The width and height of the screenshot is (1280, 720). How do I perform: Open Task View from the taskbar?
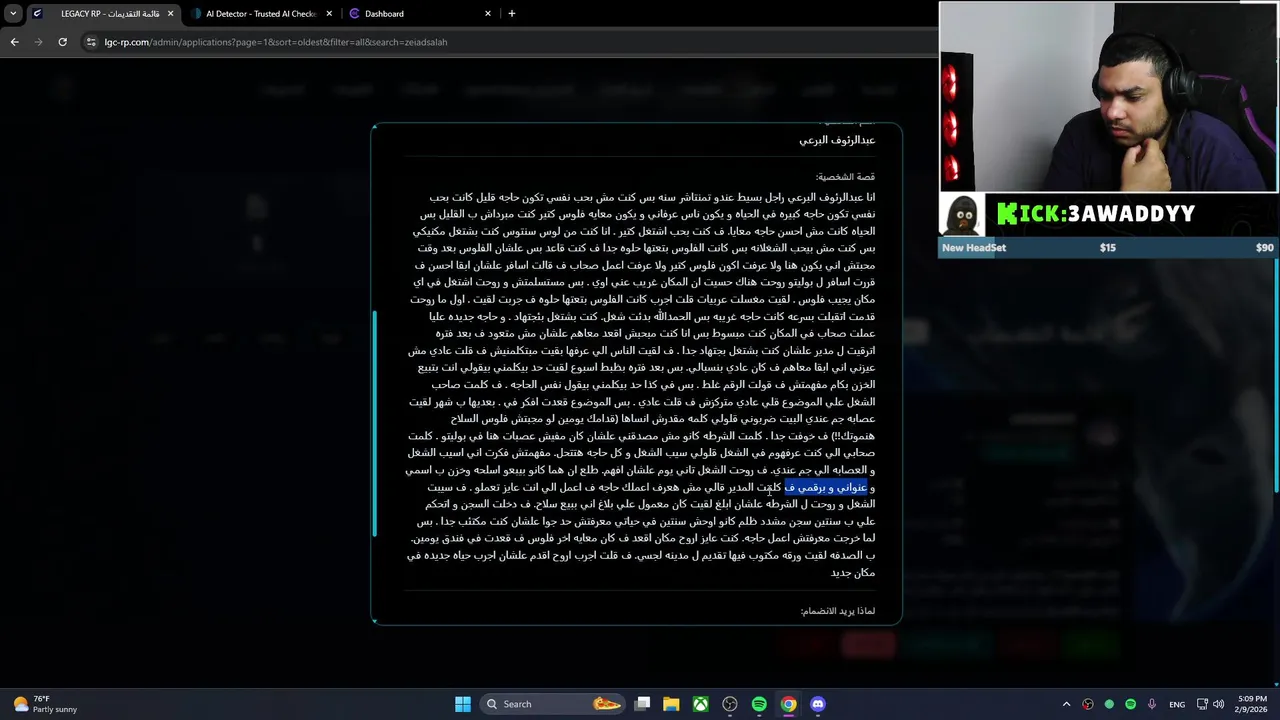[x=643, y=704]
